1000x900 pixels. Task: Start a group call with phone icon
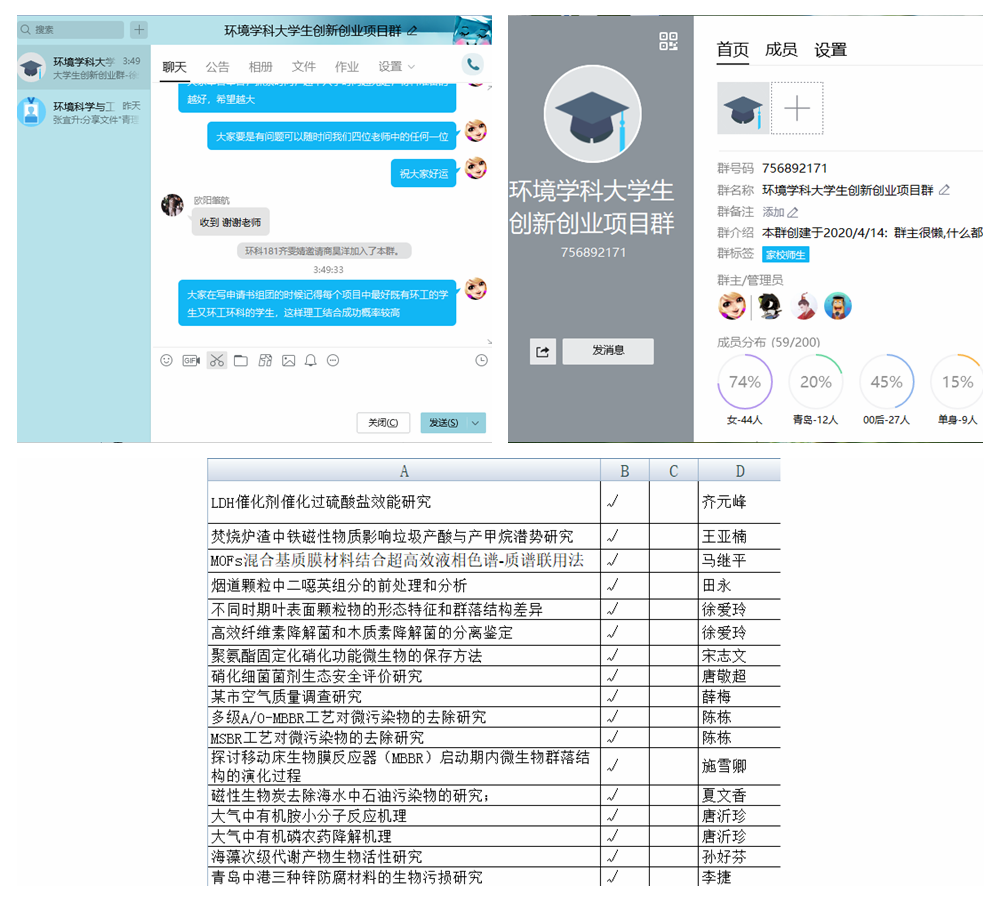[473, 65]
